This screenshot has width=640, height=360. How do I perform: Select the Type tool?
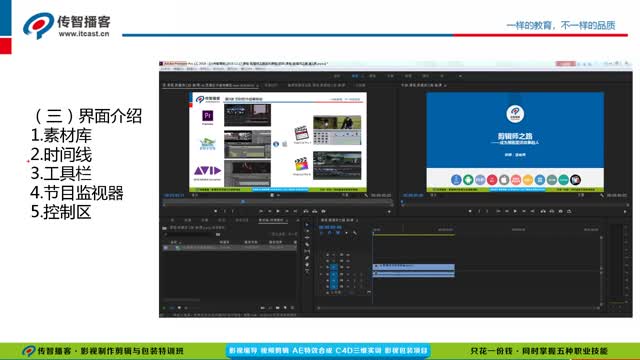point(307,271)
